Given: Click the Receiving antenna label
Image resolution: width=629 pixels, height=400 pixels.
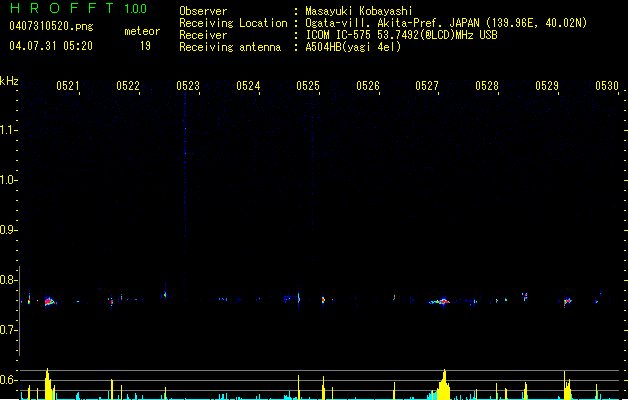Looking at the screenshot, I should click(230, 47).
